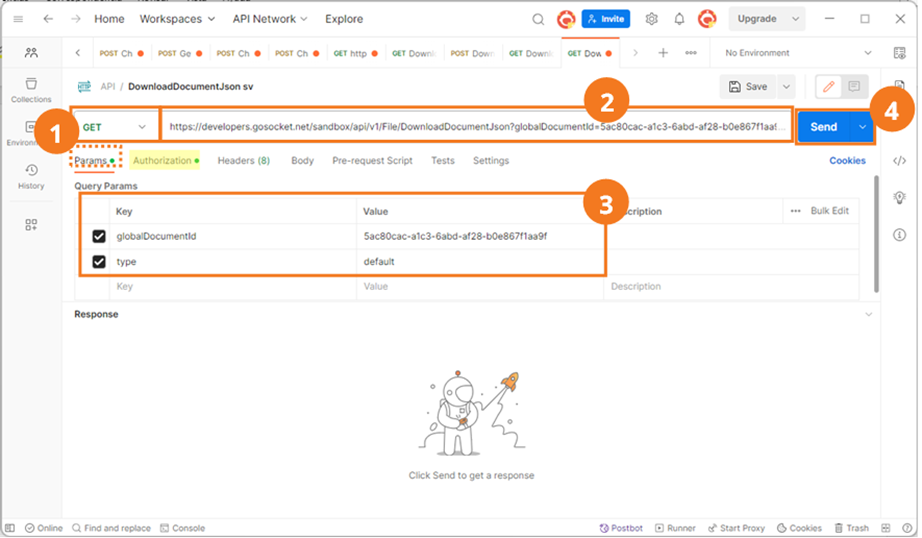This screenshot has height=538, width=922.
Task: Uncheck the type parameter
Action: click(99, 262)
